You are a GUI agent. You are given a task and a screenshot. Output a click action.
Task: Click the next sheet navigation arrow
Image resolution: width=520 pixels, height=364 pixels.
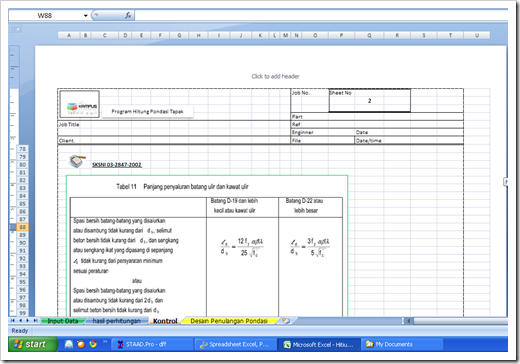(x=28, y=321)
